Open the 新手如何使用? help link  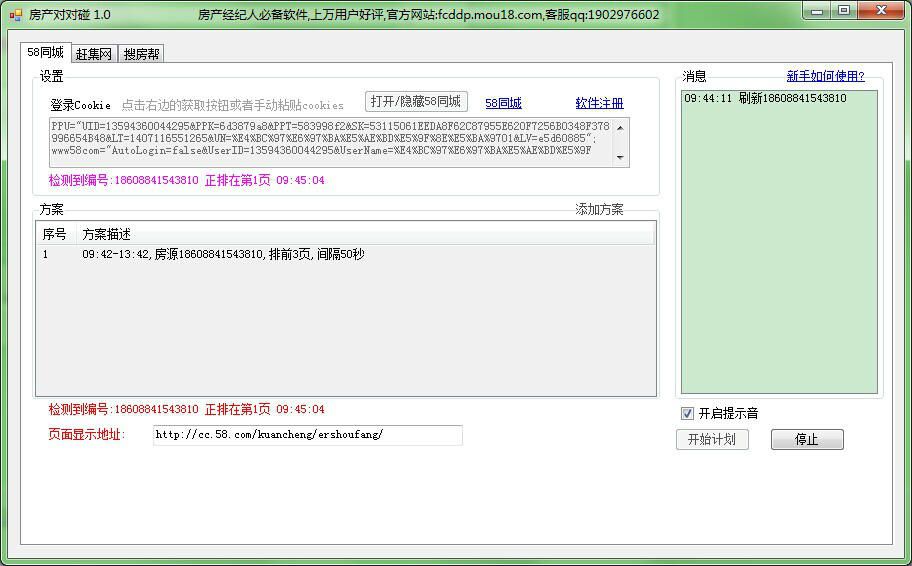click(x=825, y=76)
